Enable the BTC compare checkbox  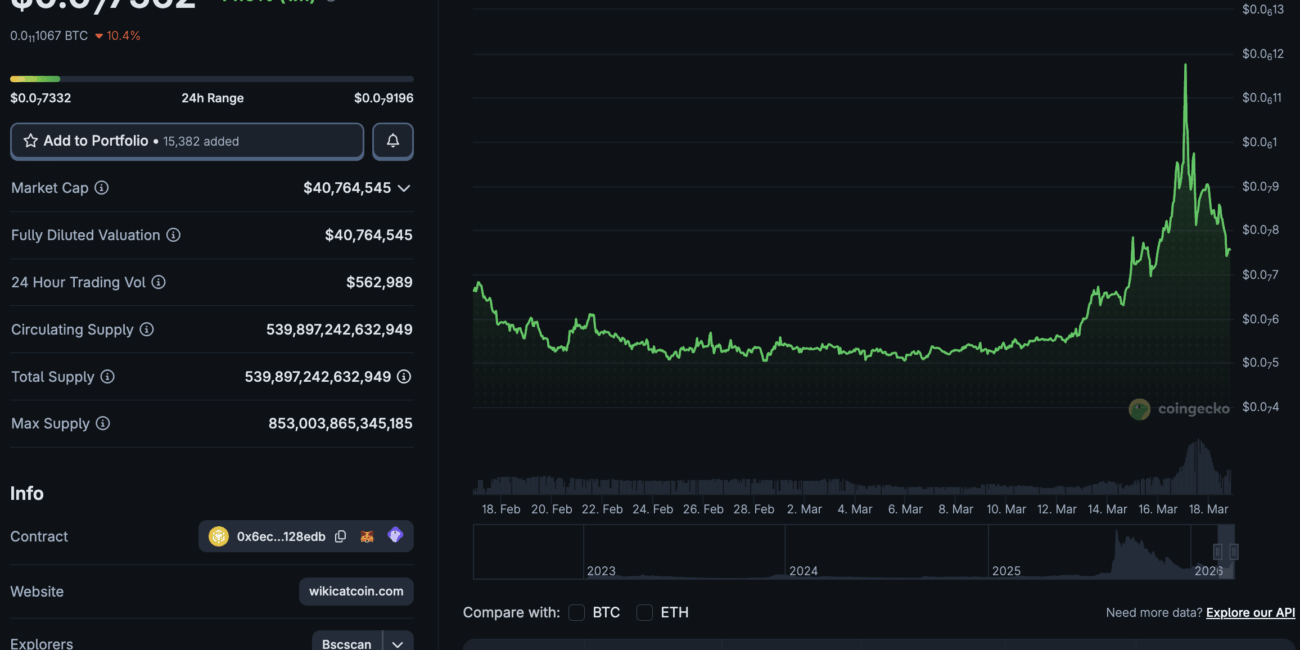coord(576,612)
